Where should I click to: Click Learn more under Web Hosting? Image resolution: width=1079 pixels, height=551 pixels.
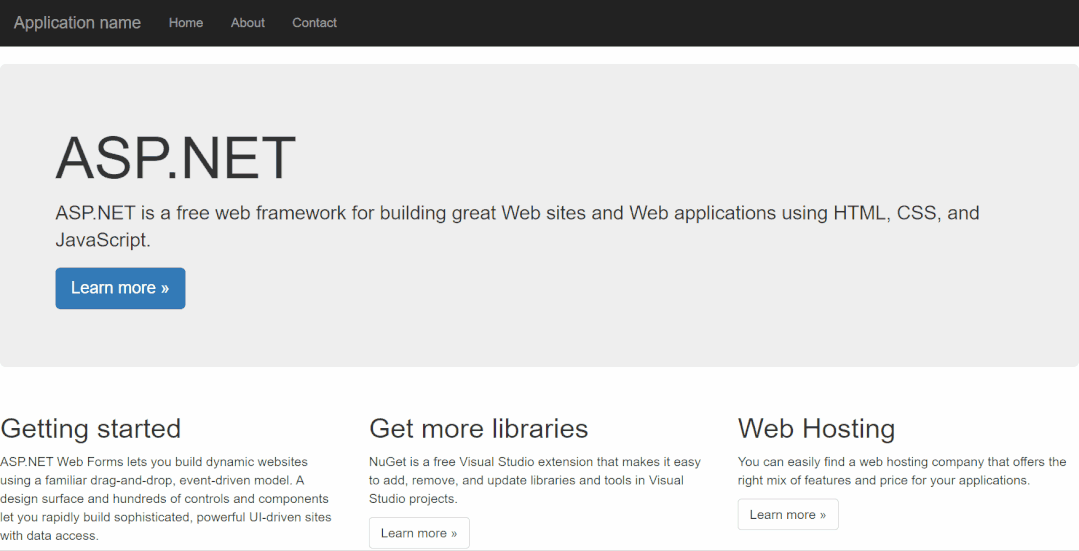(788, 515)
